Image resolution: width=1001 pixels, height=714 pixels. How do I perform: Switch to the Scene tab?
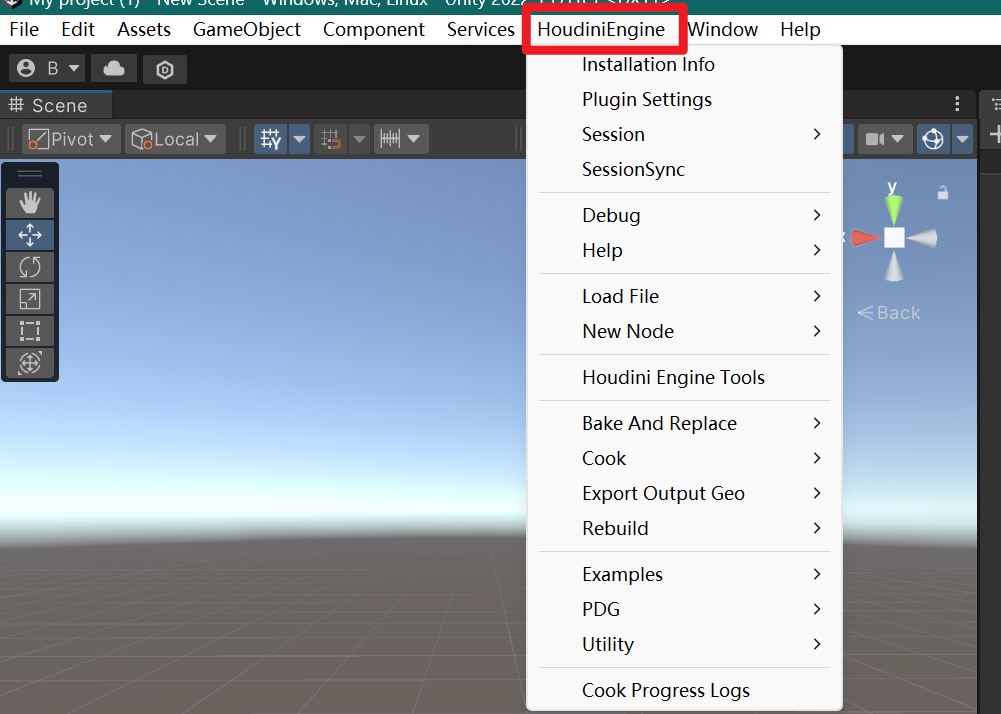56,104
